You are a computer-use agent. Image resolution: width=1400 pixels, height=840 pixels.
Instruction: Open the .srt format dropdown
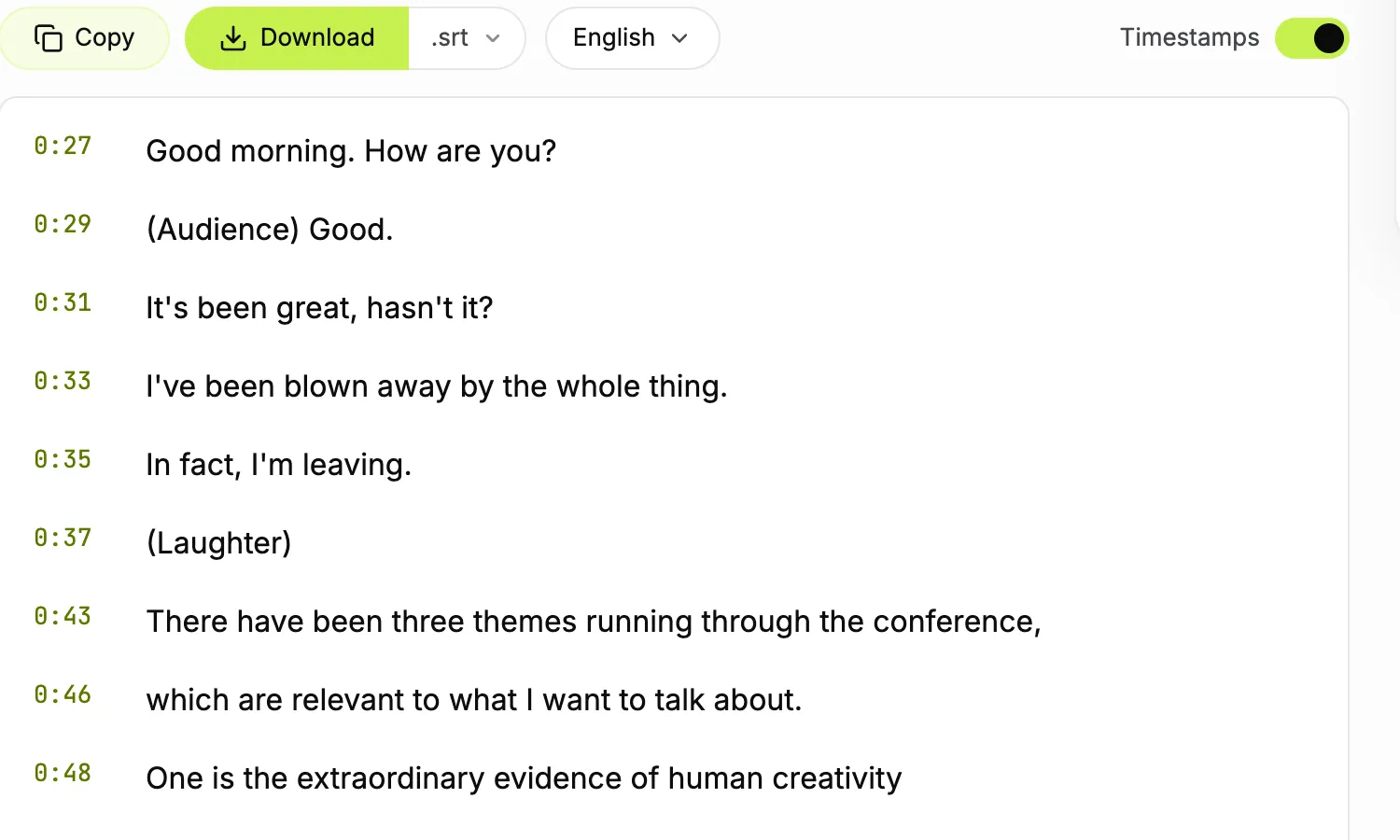tap(467, 38)
